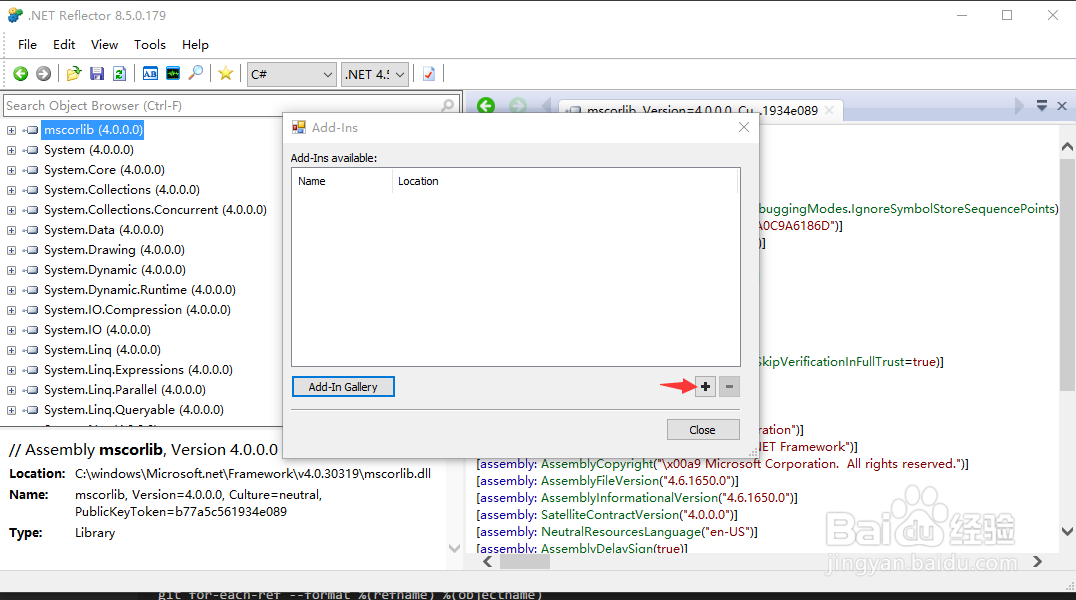The height and width of the screenshot is (600, 1076).
Task: Expand the System.Linq.Expressions node
Action: (12, 369)
